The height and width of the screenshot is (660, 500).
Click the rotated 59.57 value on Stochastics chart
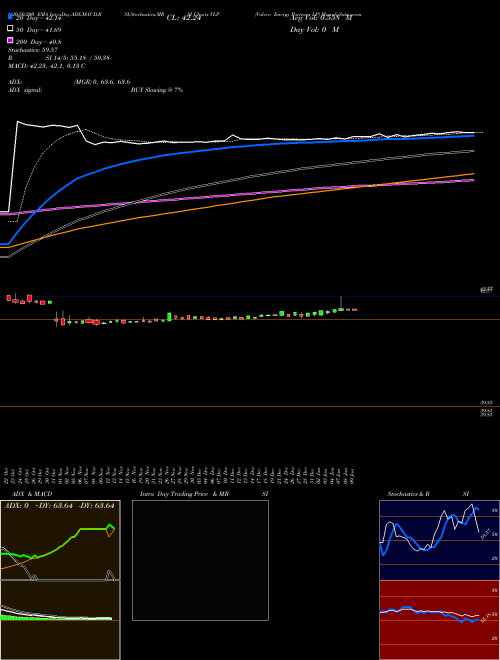(485, 534)
